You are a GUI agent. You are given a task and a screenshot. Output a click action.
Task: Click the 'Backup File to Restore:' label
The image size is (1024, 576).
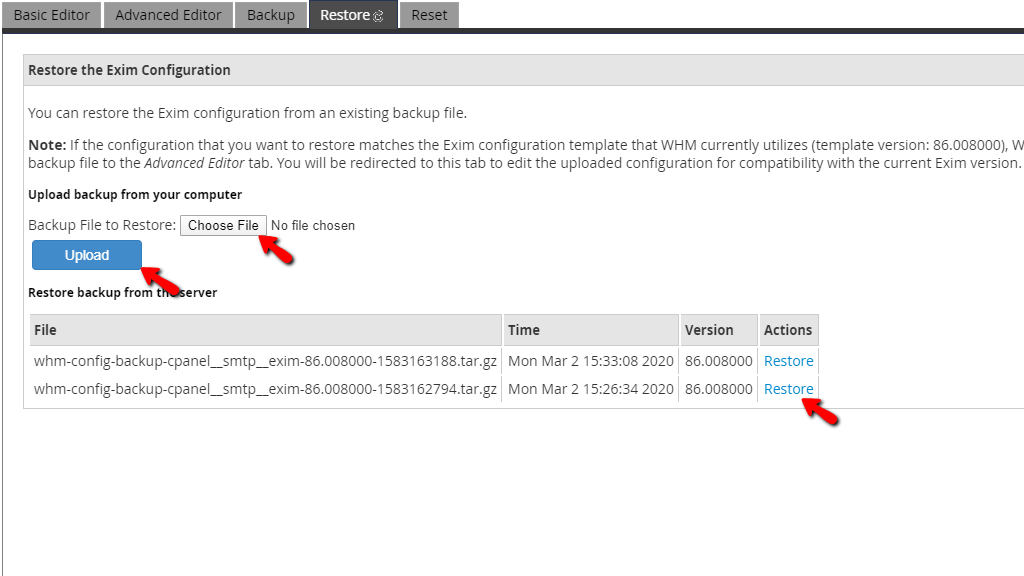[102, 225]
